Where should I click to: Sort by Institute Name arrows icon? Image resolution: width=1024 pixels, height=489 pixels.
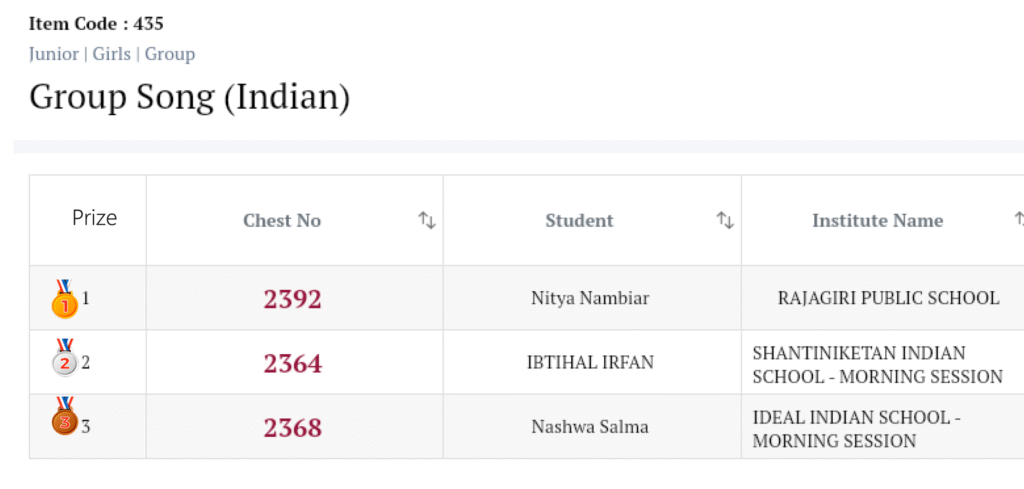pos(1018,219)
